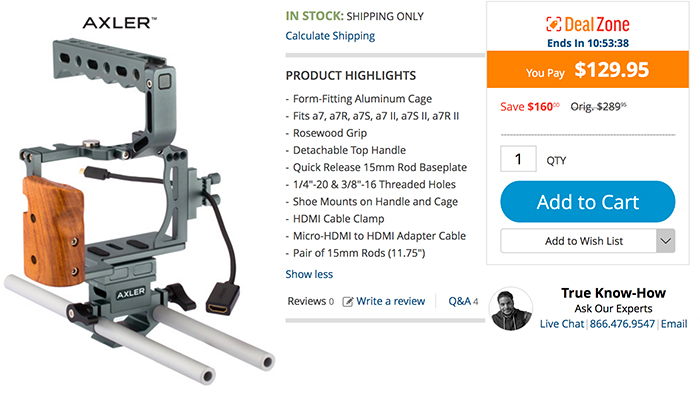Start a Live Chat with experts
The image size is (700, 395).
(x=562, y=324)
